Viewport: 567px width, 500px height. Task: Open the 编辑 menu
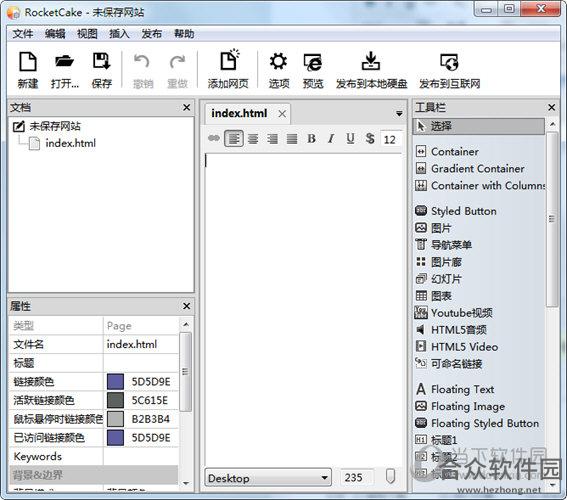tap(55, 34)
